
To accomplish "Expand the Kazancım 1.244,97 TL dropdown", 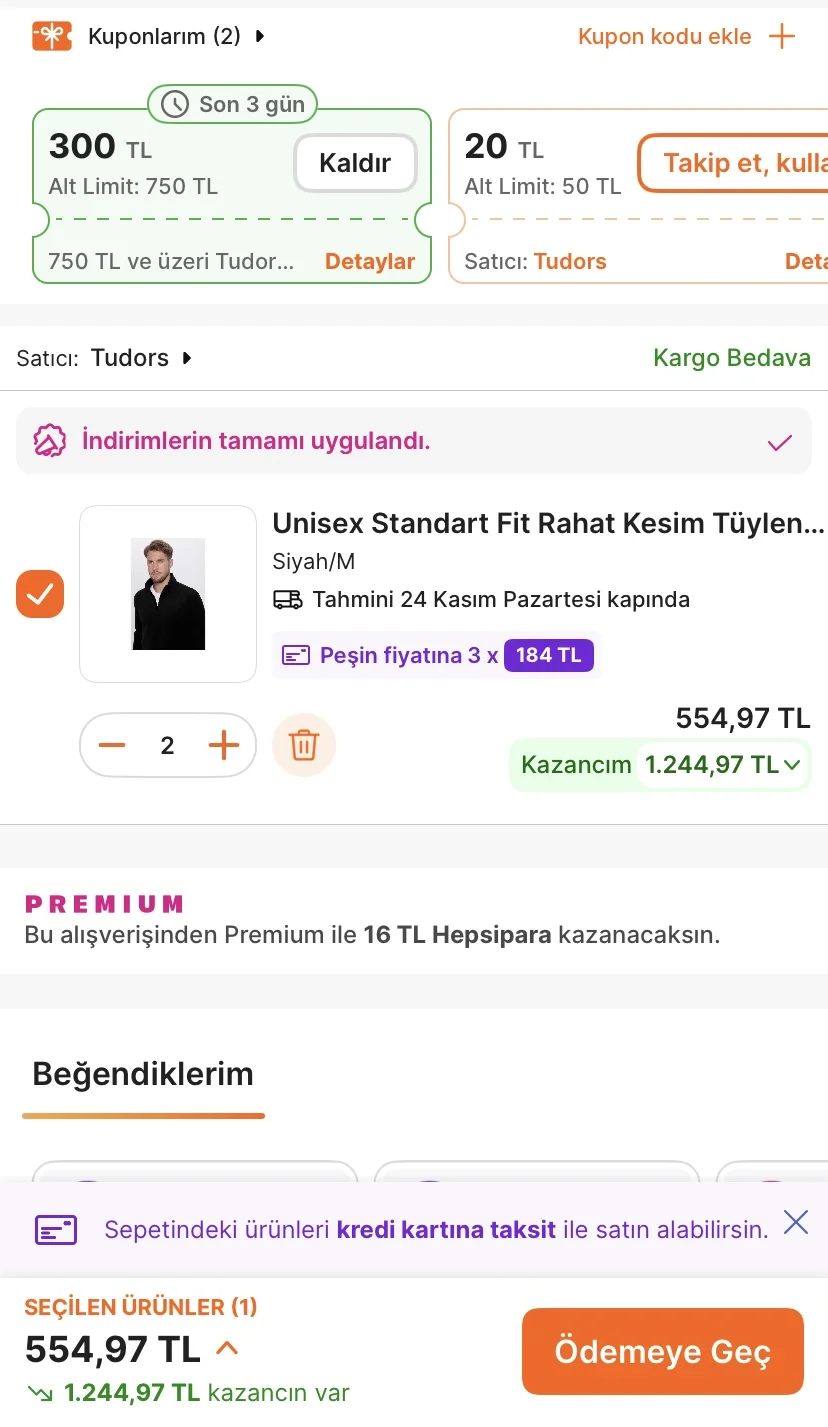I will [792, 765].
